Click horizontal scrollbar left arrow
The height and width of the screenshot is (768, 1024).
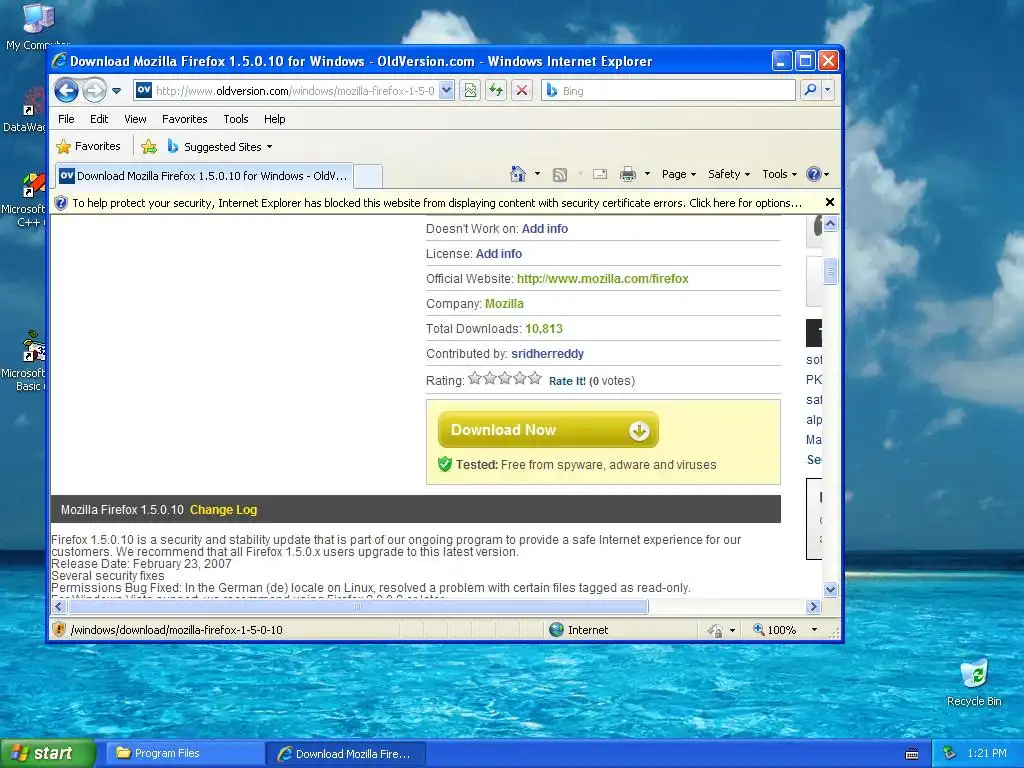point(59,607)
